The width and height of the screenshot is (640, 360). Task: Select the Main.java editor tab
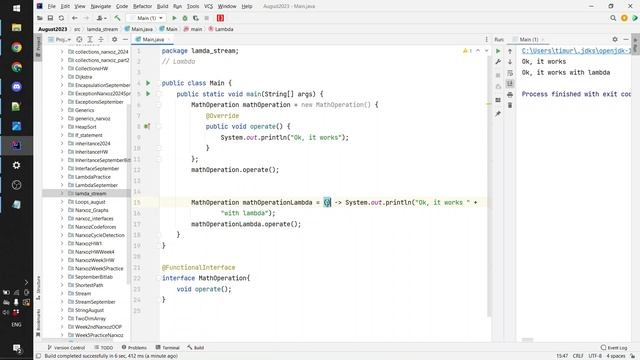(x=152, y=40)
